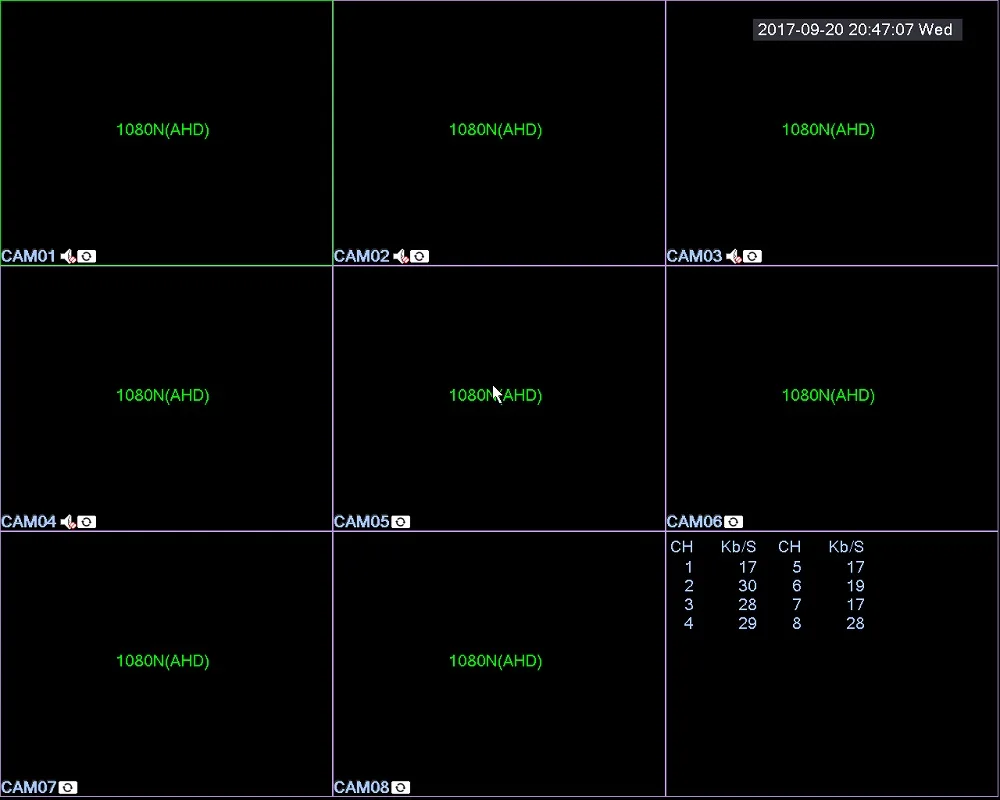Screen dimensions: 1000x800
Task: Click the 1080N(AHD) text in CAM03's pane
Action: pos(828,130)
